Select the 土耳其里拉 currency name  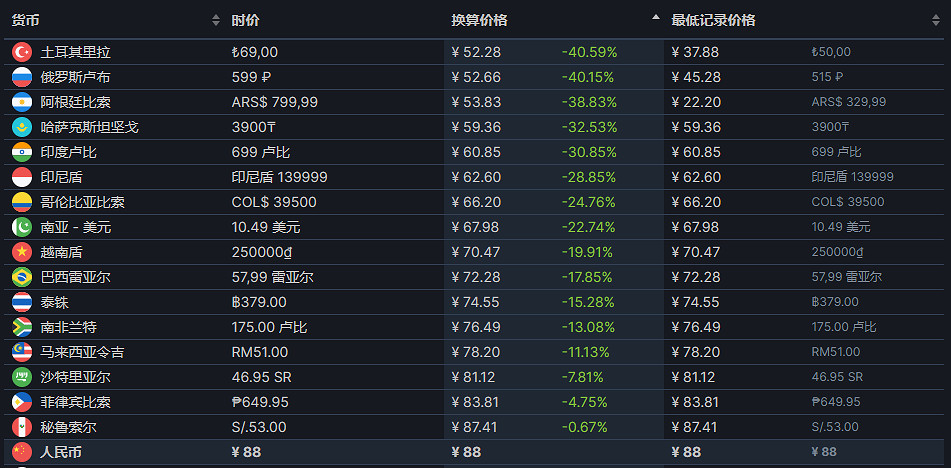(75, 52)
